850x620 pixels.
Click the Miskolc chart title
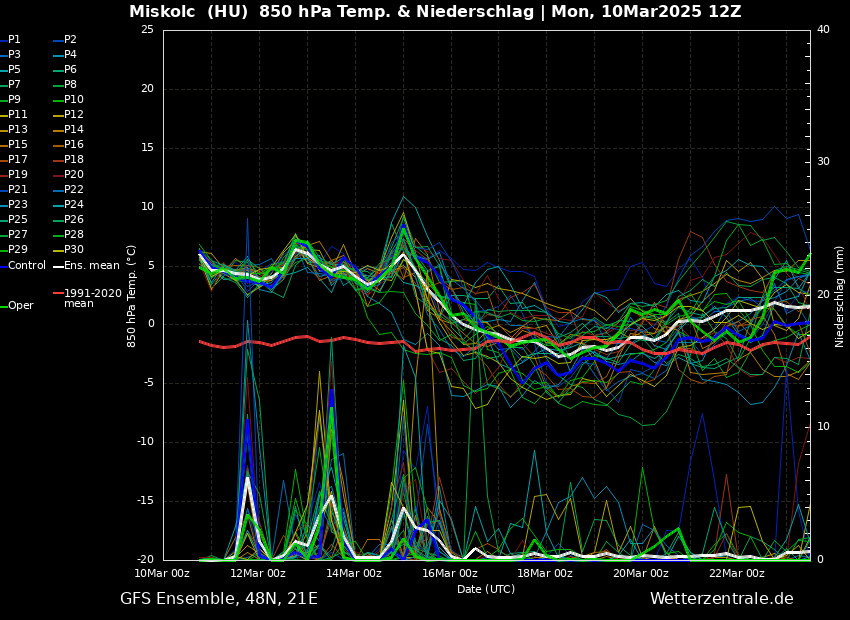(435, 12)
